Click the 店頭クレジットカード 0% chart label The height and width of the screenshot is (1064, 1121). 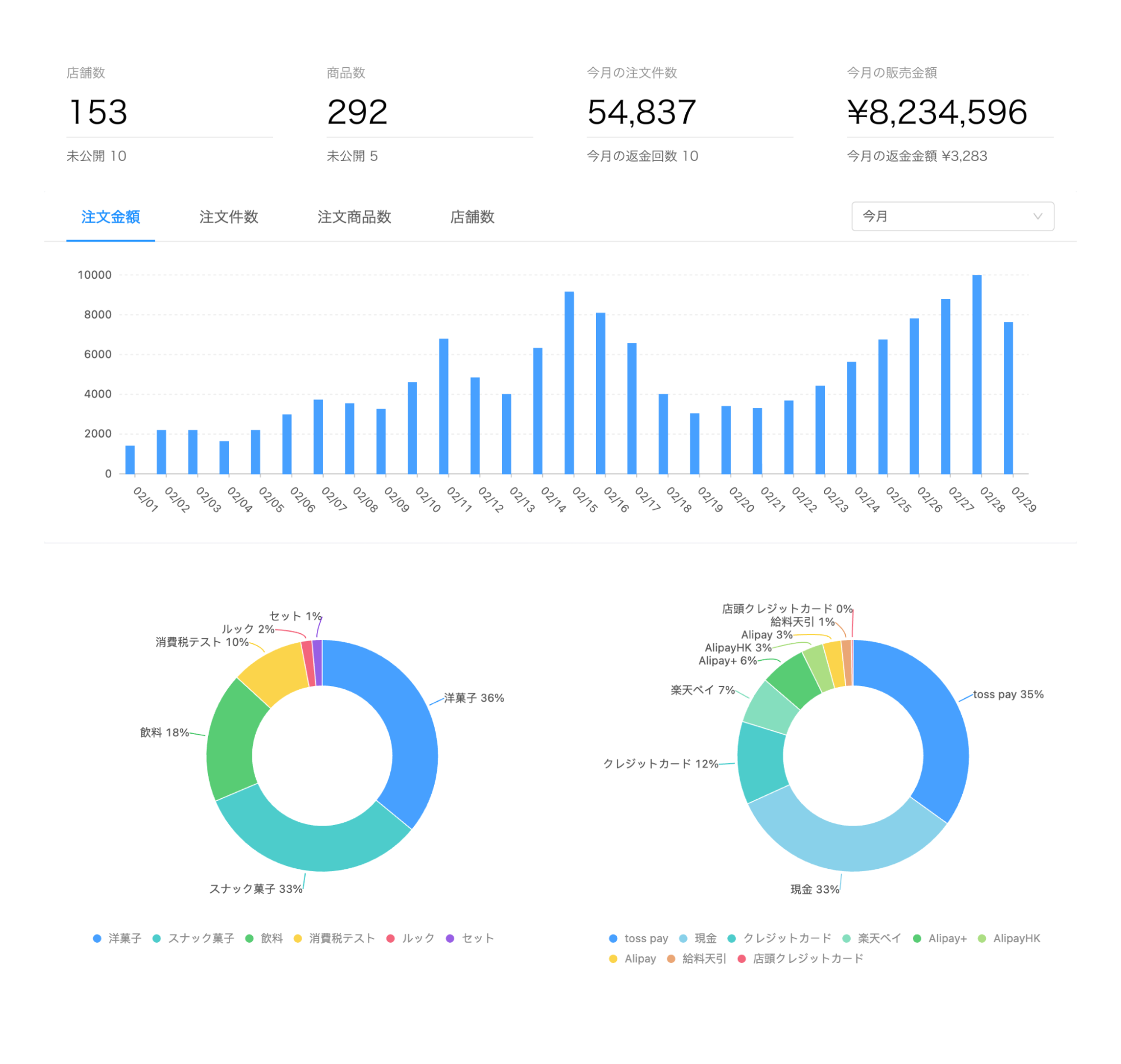click(786, 609)
